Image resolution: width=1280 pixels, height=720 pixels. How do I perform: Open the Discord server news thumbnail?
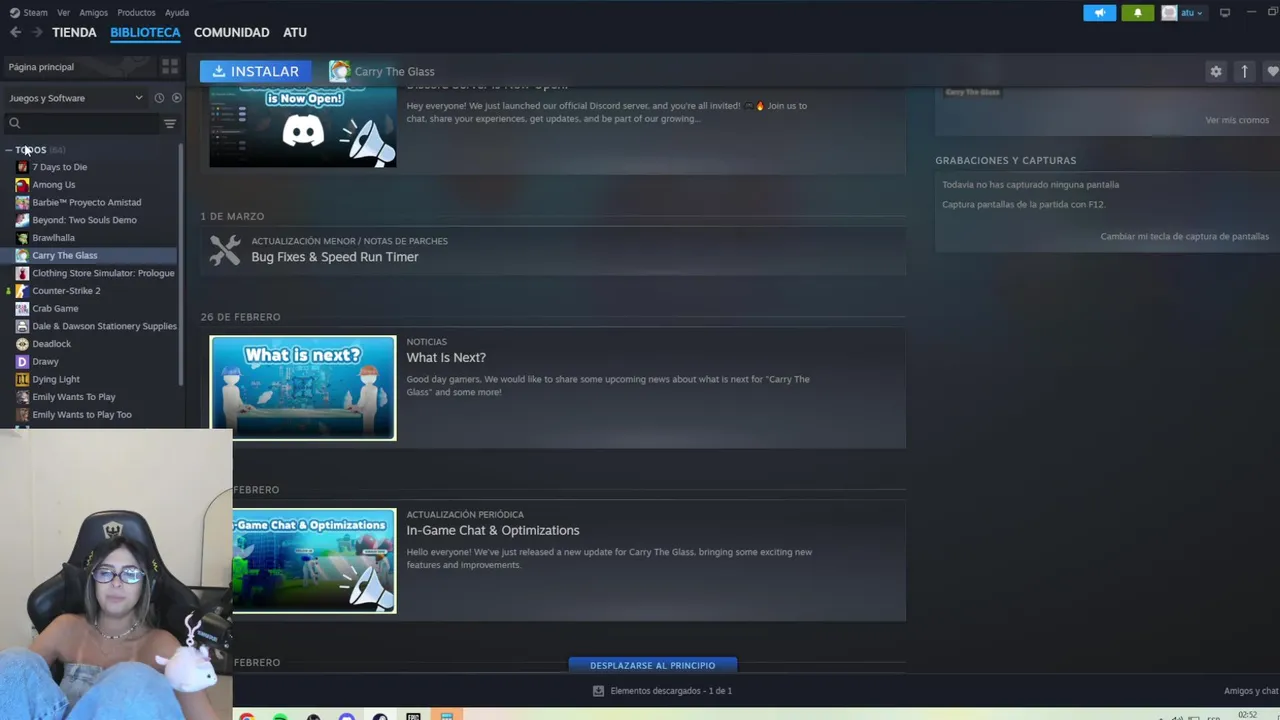pyautogui.click(x=302, y=128)
